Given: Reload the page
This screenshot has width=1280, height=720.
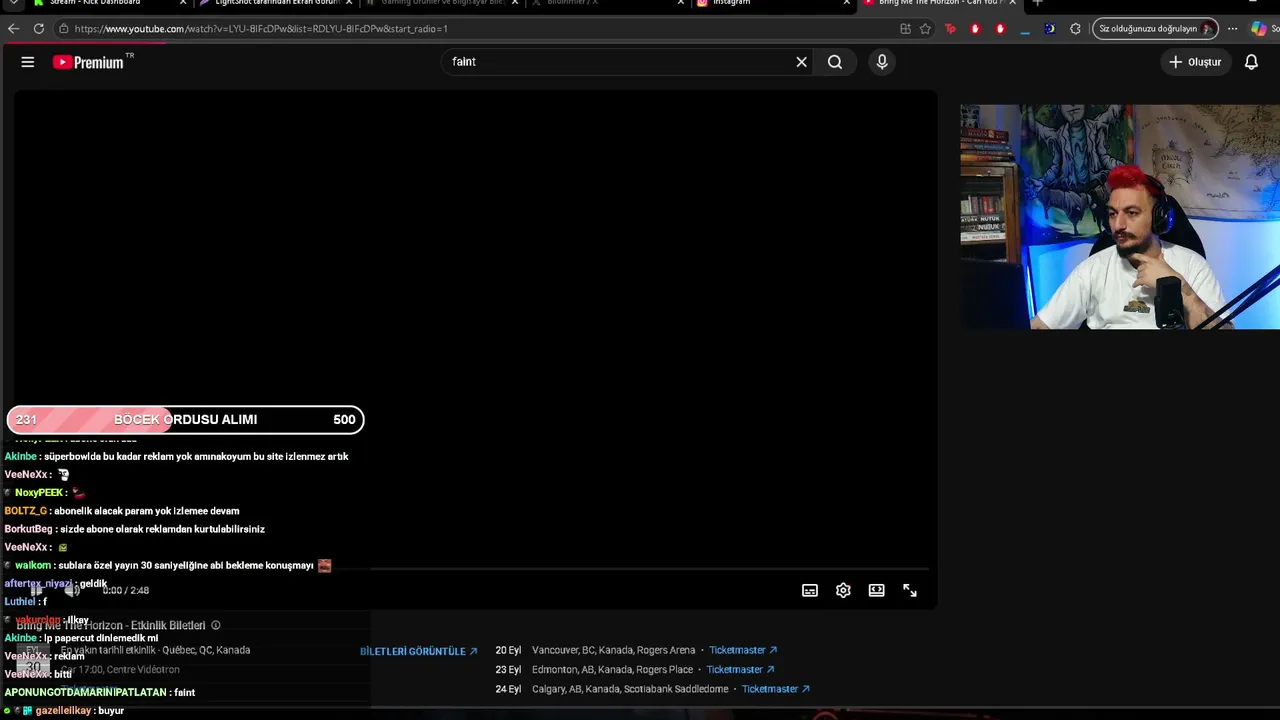Looking at the screenshot, I should (x=39, y=29).
